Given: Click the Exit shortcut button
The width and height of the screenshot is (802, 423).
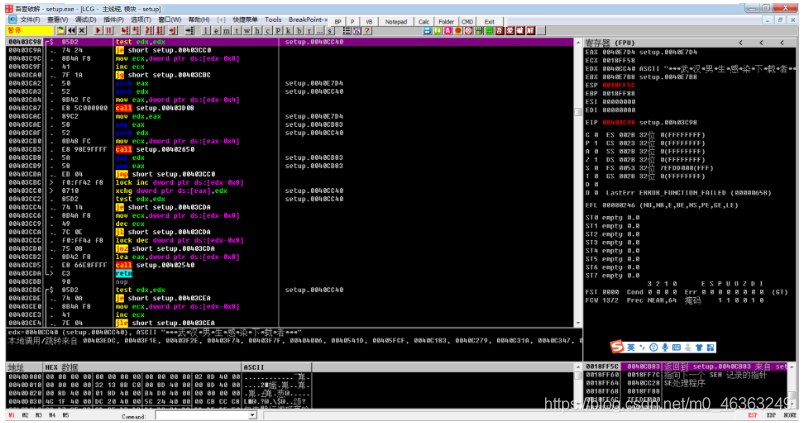Looking at the screenshot, I should 489,21.
